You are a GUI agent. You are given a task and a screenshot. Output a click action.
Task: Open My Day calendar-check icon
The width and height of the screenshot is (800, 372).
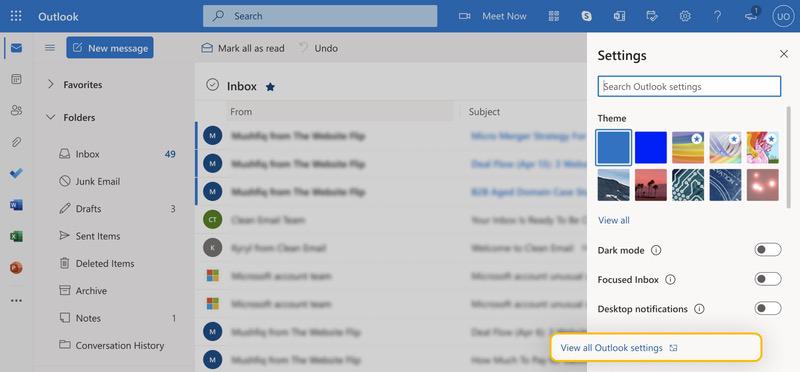click(652, 16)
